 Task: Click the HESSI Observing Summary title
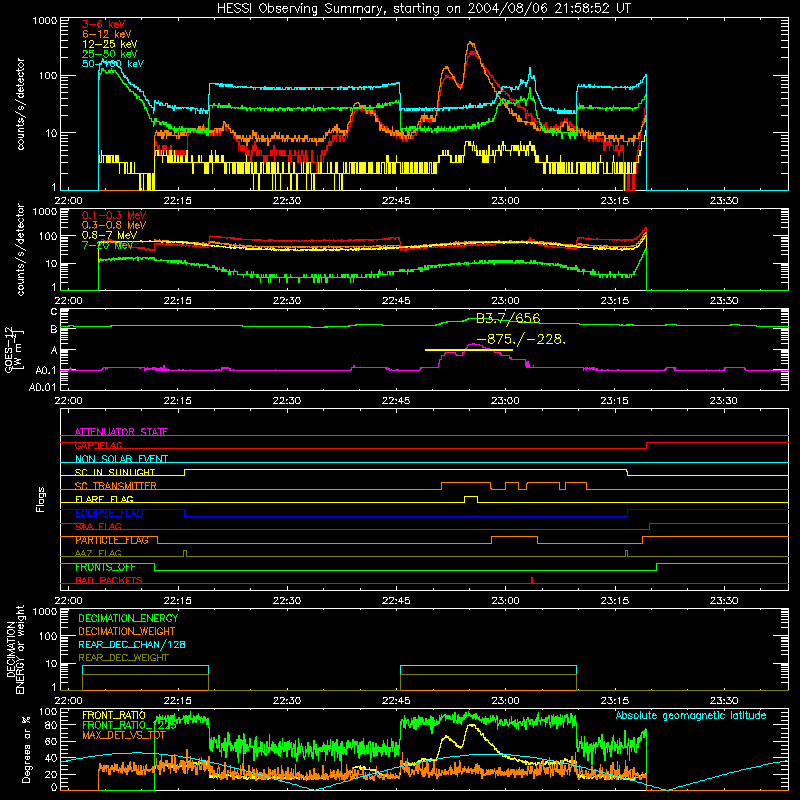(x=423, y=8)
